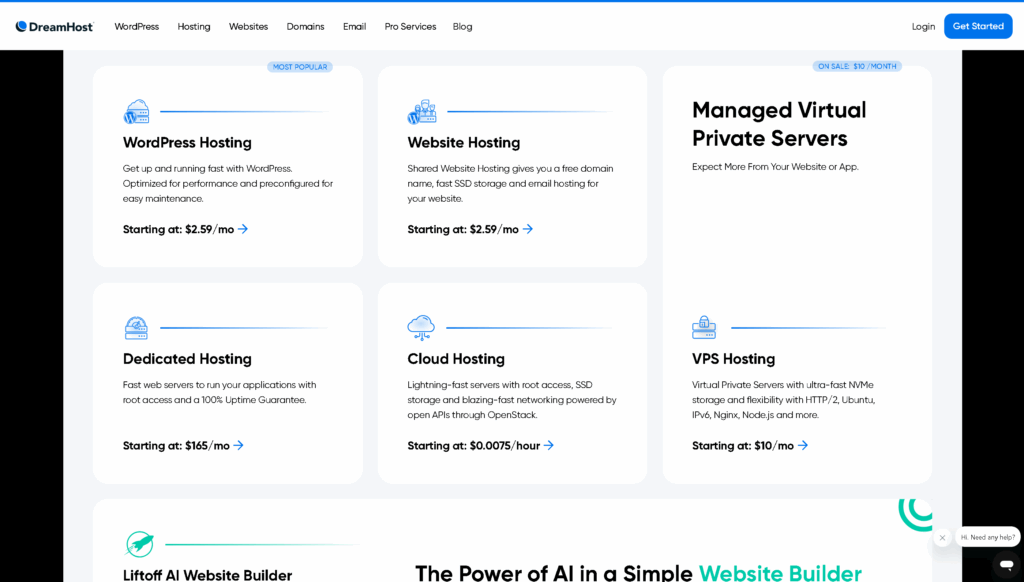This screenshot has width=1024, height=582.
Task: Click 'Expect More From Your Website or App.' text
Action: [775, 167]
